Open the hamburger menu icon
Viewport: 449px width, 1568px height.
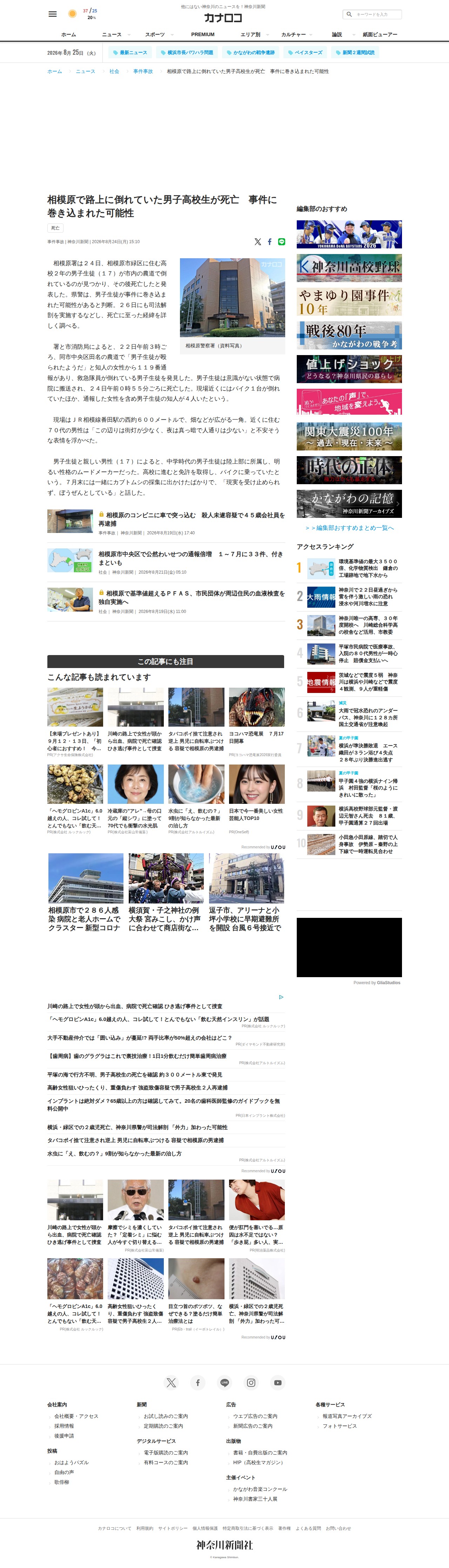click(53, 14)
